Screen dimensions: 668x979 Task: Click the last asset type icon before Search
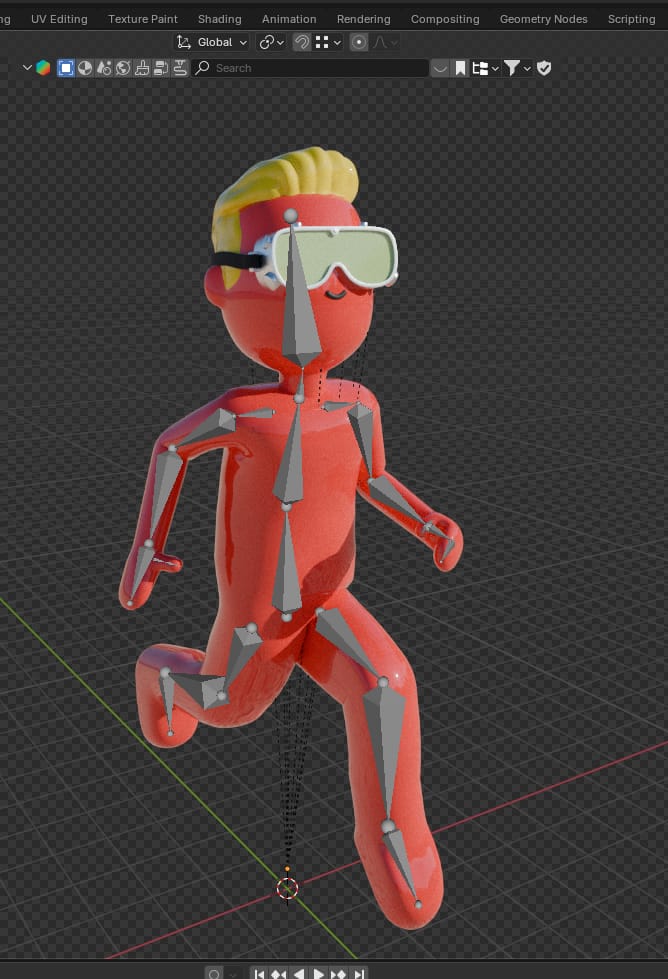[180, 67]
